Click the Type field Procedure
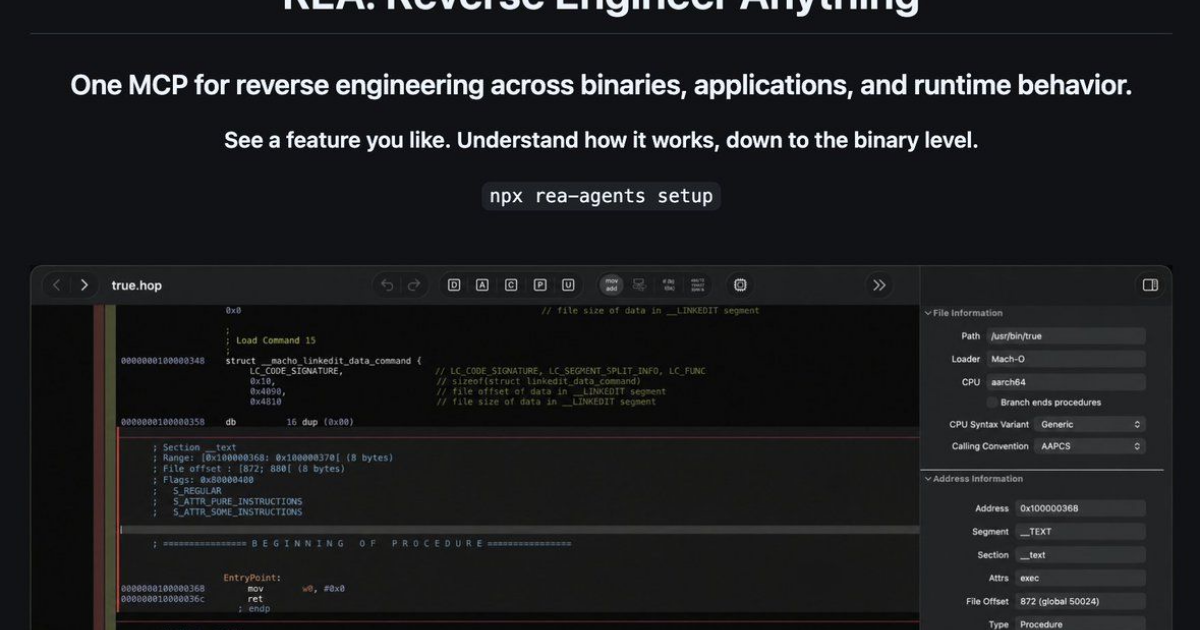 click(x=1080, y=624)
